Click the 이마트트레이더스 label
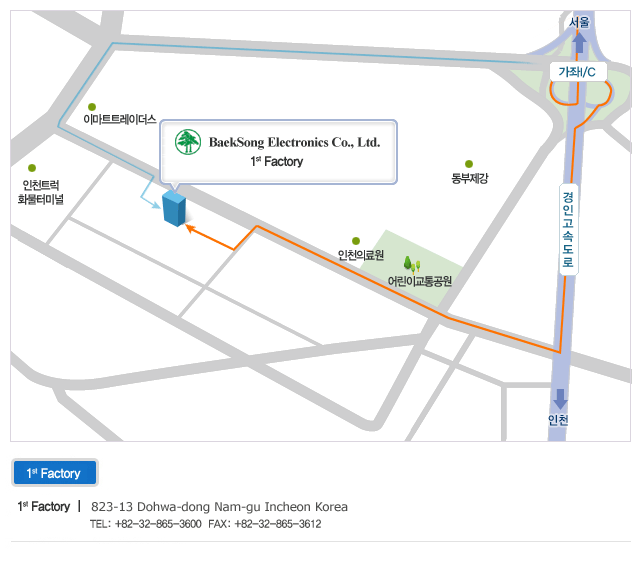 120,119
